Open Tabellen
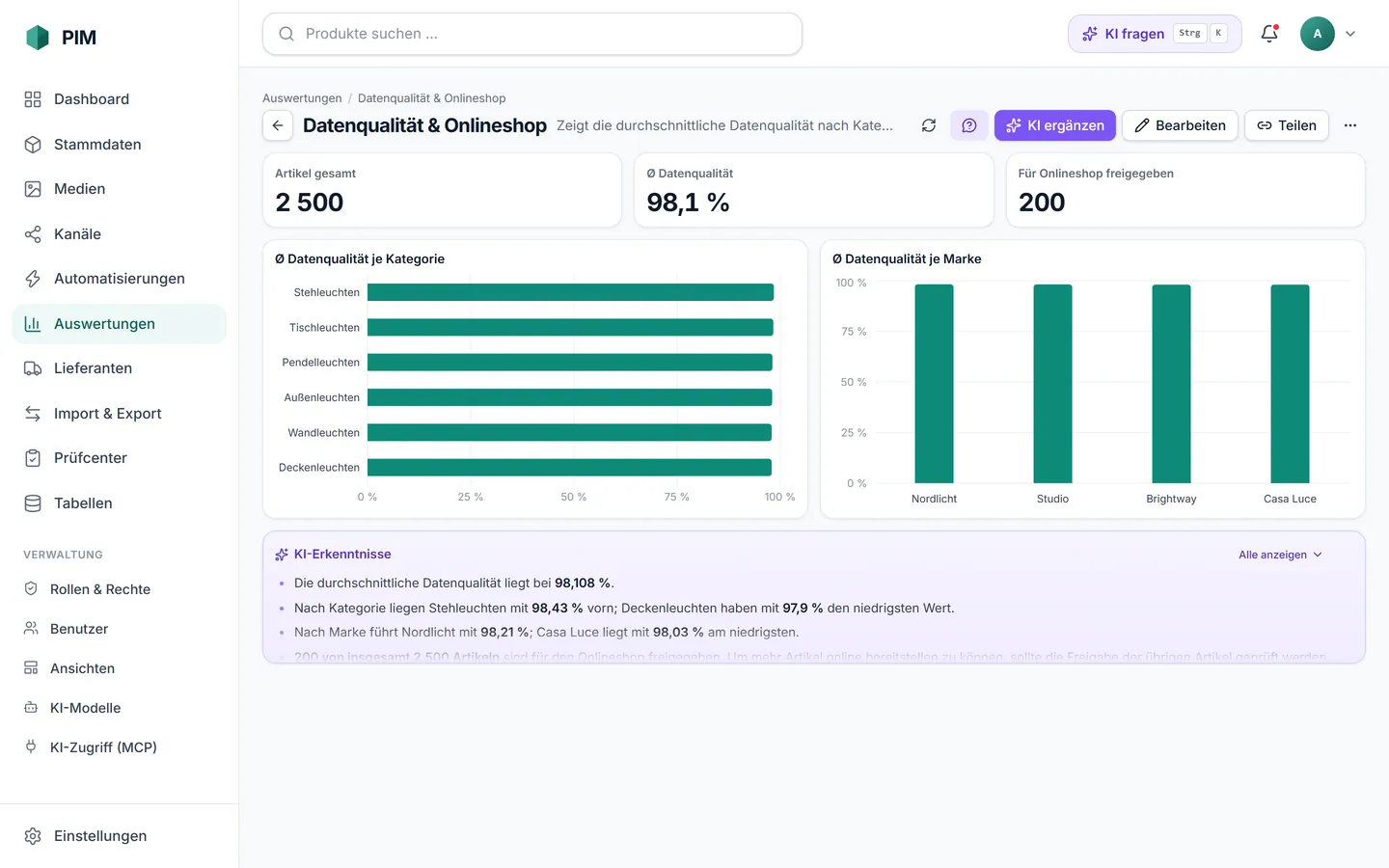 coord(119,503)
